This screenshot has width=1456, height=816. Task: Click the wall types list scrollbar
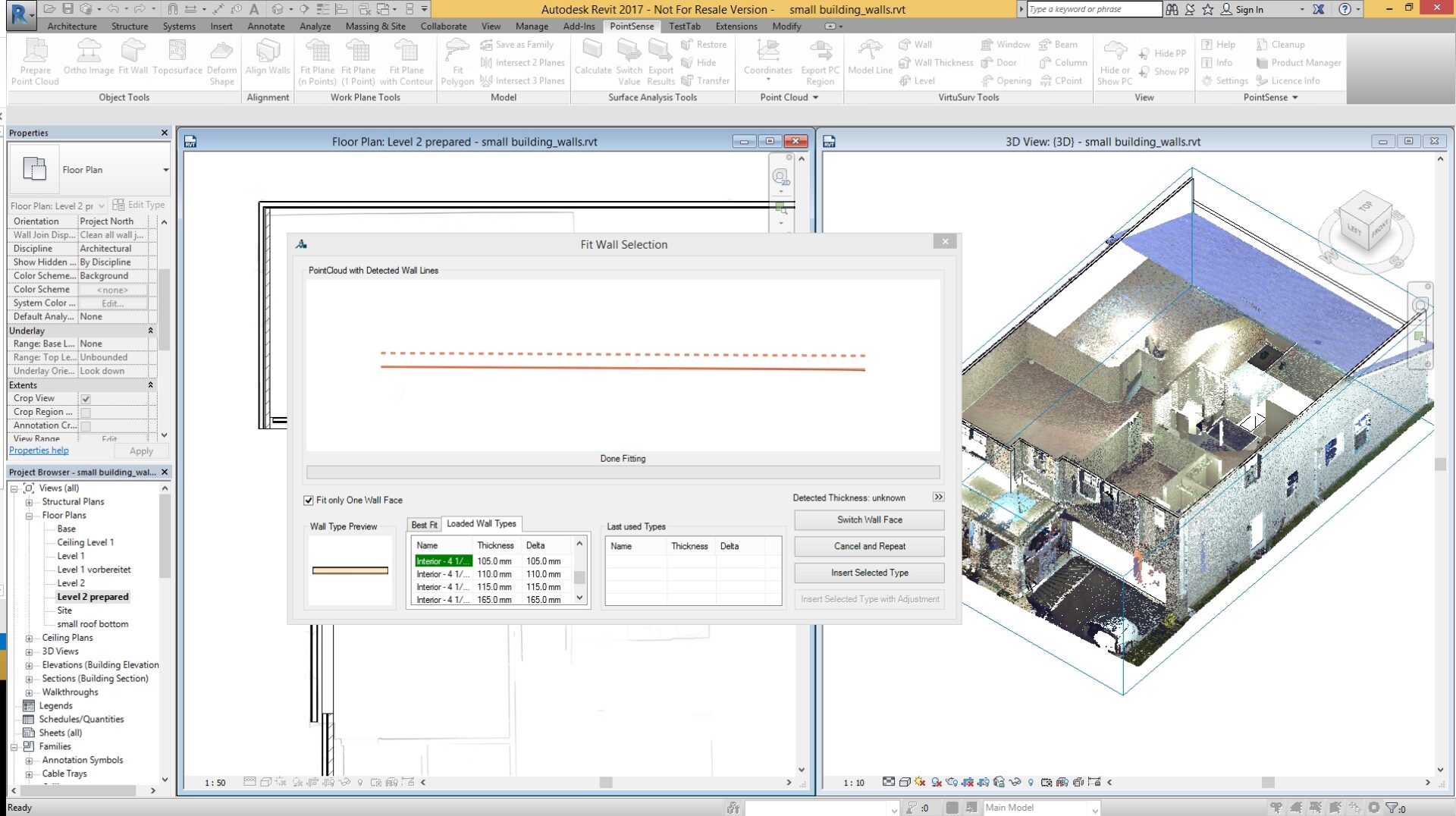(579, 572)
